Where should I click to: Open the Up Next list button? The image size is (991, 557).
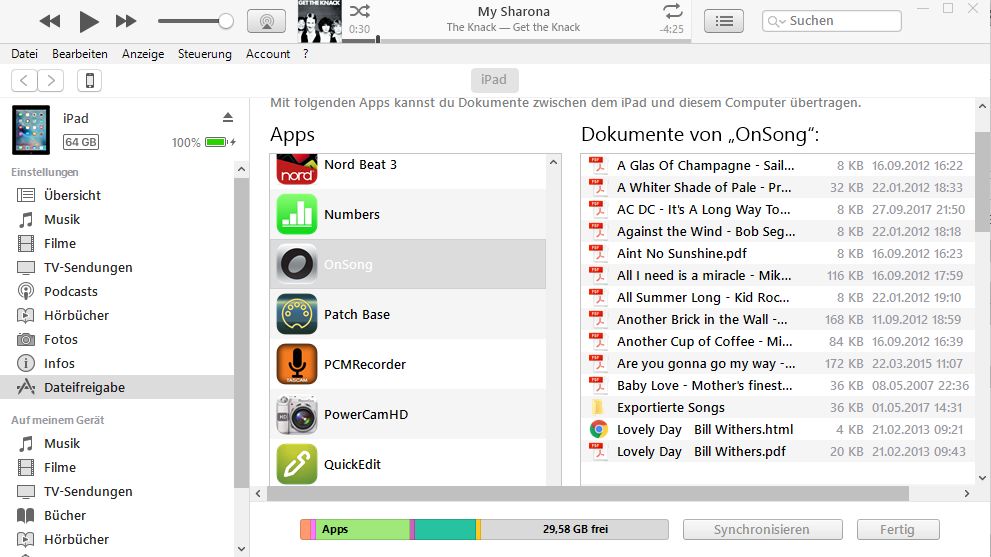click(x=724, y=21)
